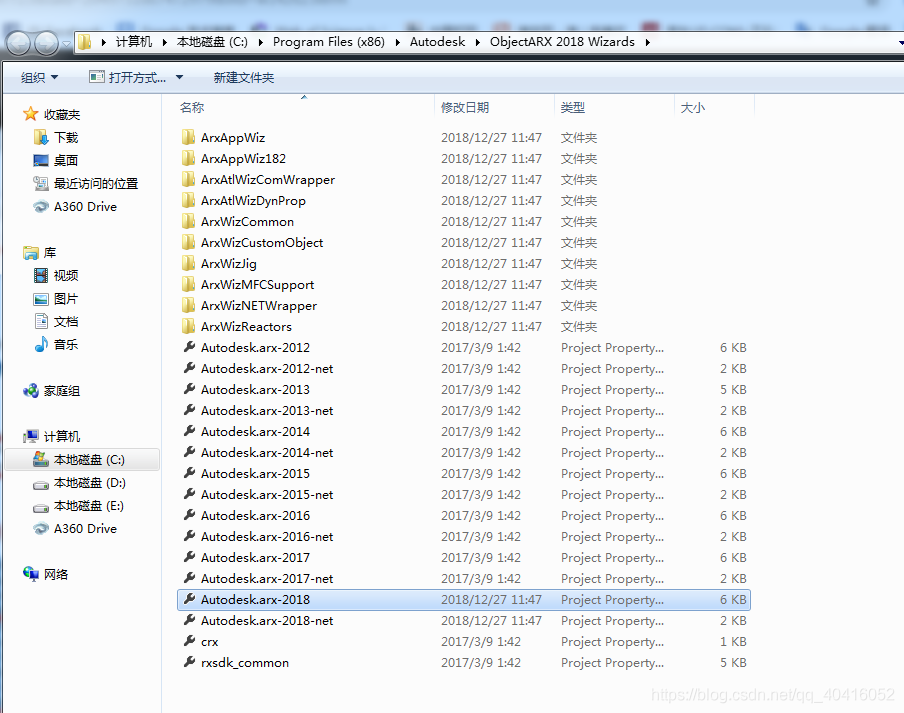Click wrench icon of Autodesk.arx-2014
This screenshot has height=713, width=904.
coord(189,431)
